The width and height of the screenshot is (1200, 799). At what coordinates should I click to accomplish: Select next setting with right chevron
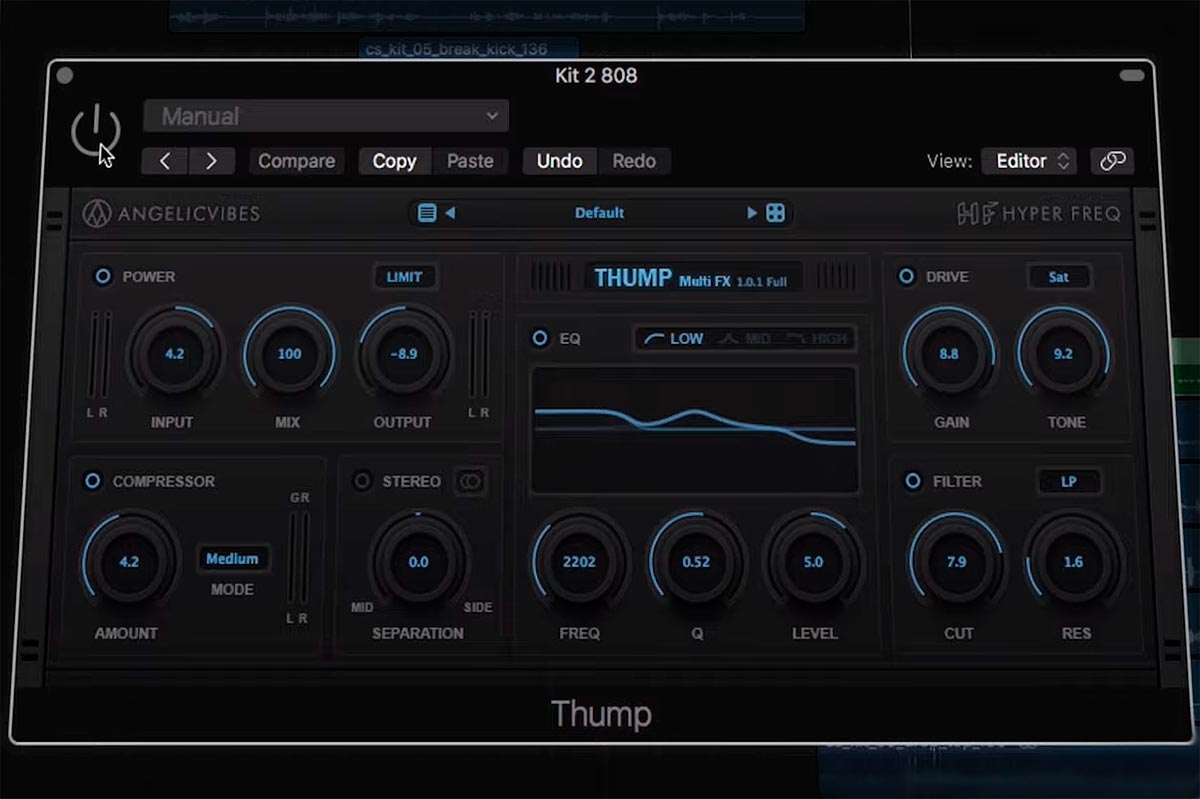212,161
